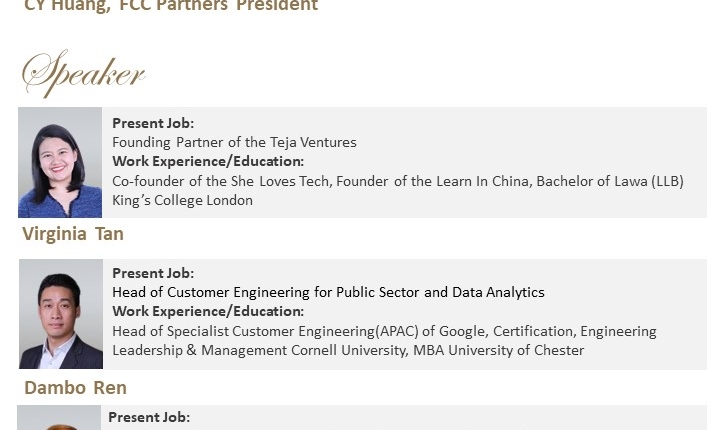Click "Work Experience/Education:" label in Dambo Ren's bio
Screen dimensions: 720x430
click(x=208, y=311)
